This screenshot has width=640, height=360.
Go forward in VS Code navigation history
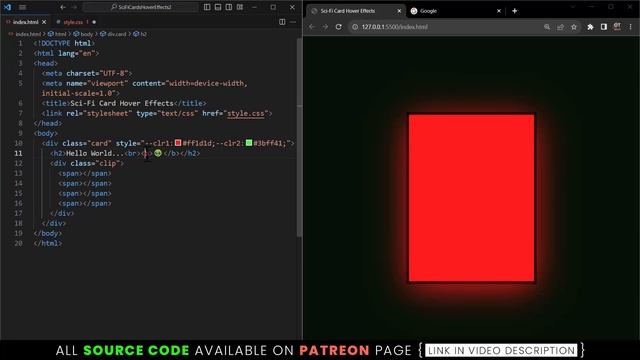pyautogui.click(x=74, y=7)
